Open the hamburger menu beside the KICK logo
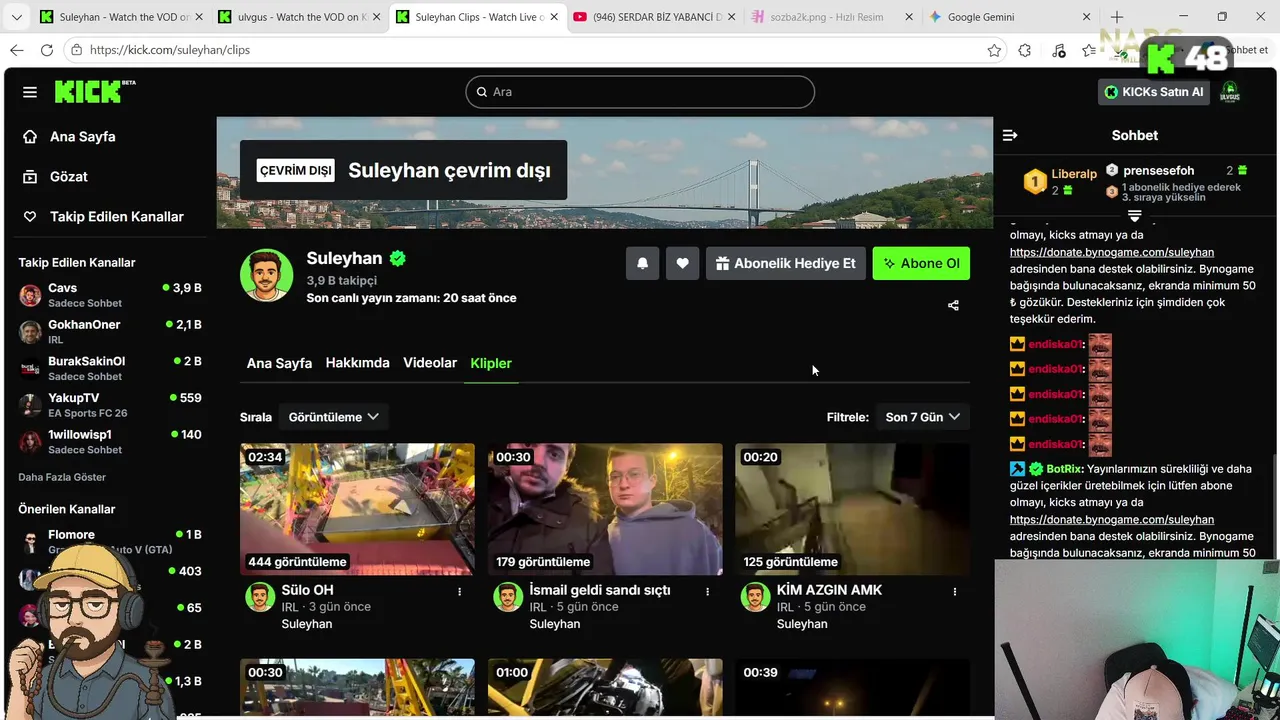 coord(30,92)
